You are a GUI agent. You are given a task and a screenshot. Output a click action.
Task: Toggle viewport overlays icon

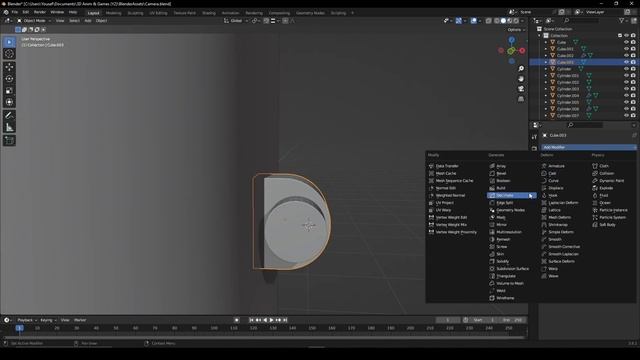pyautogui.click(x=473, y=20)
